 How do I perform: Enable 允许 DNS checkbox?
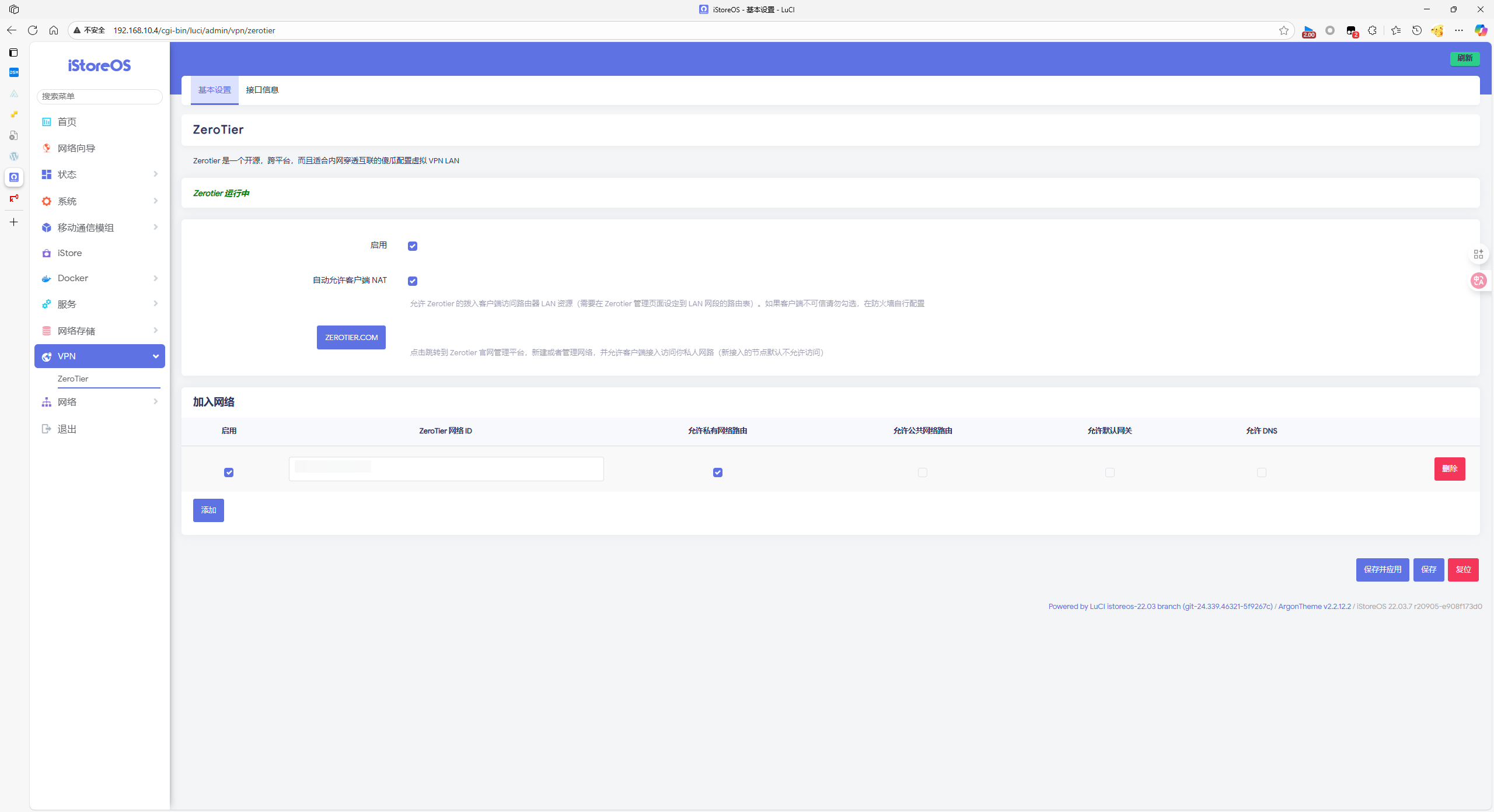[x=1262, y=473]
